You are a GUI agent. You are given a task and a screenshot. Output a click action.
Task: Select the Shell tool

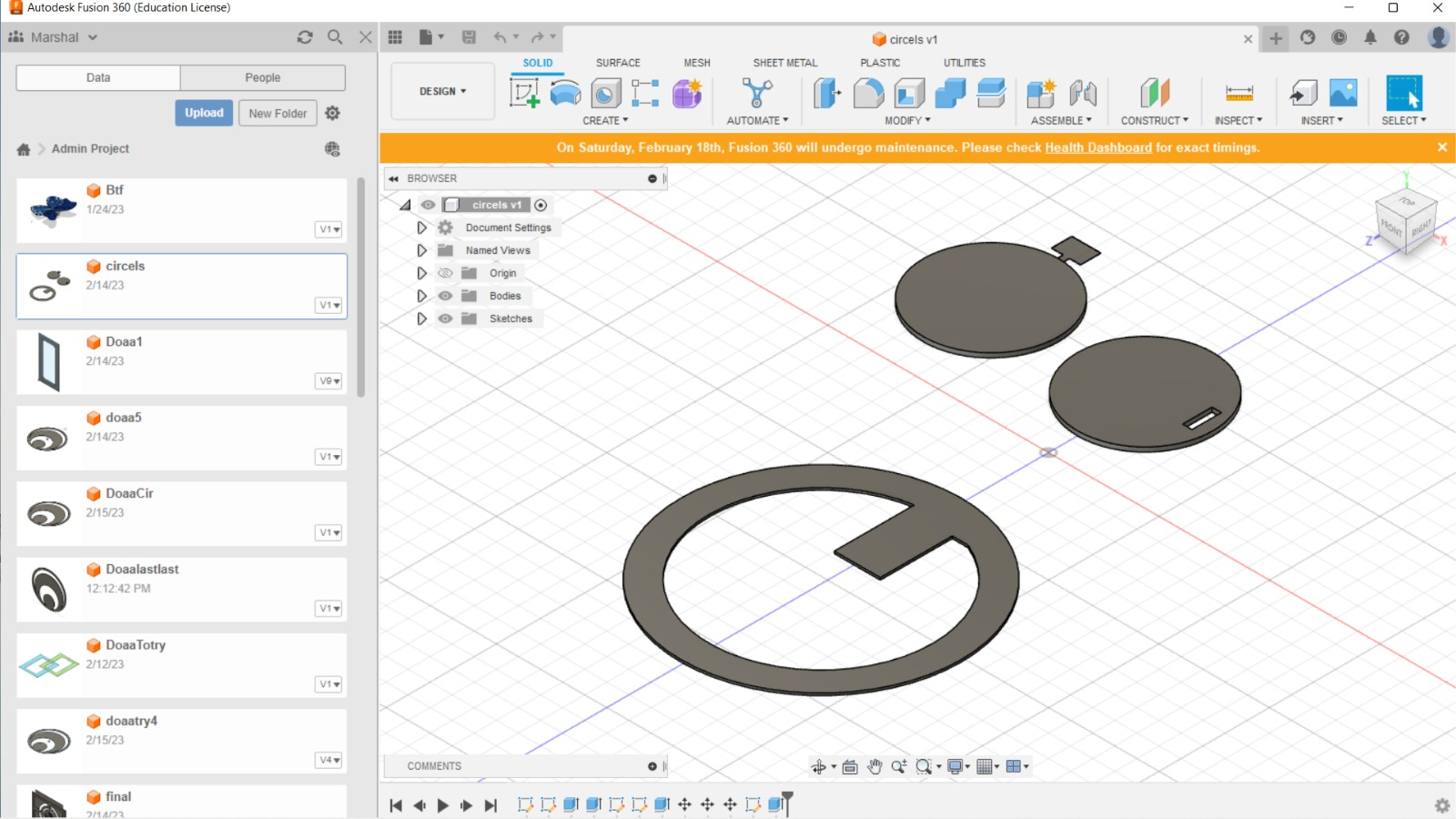[x=909, y=93]
